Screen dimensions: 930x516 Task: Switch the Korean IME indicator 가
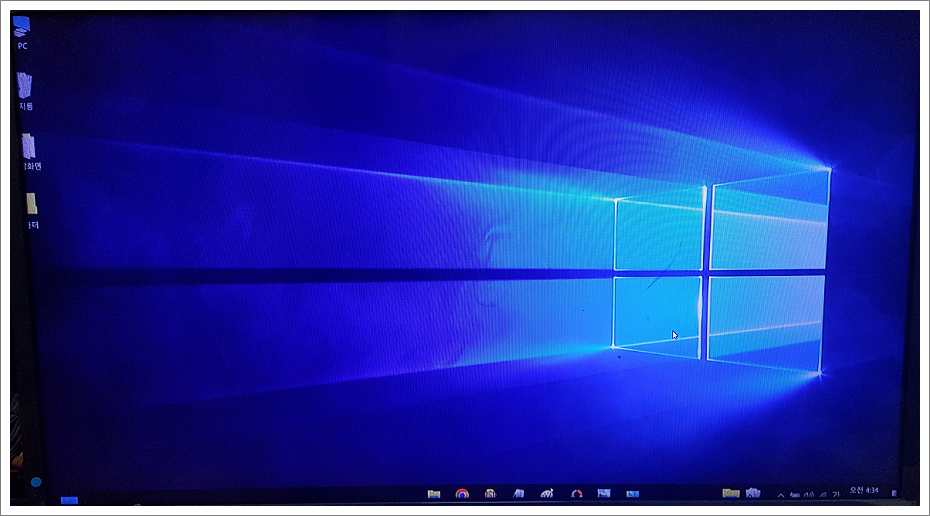836,494
